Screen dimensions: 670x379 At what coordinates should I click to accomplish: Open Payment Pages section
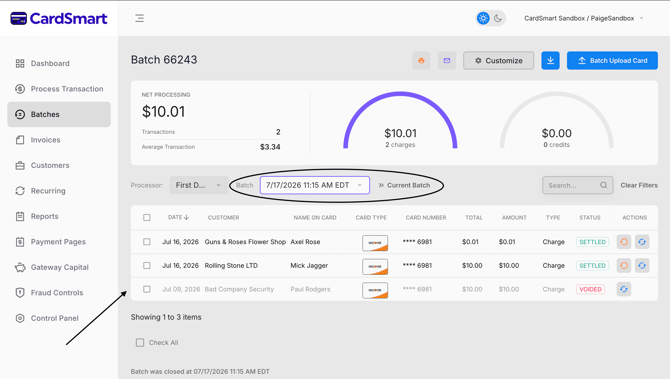tap(59, 242)
